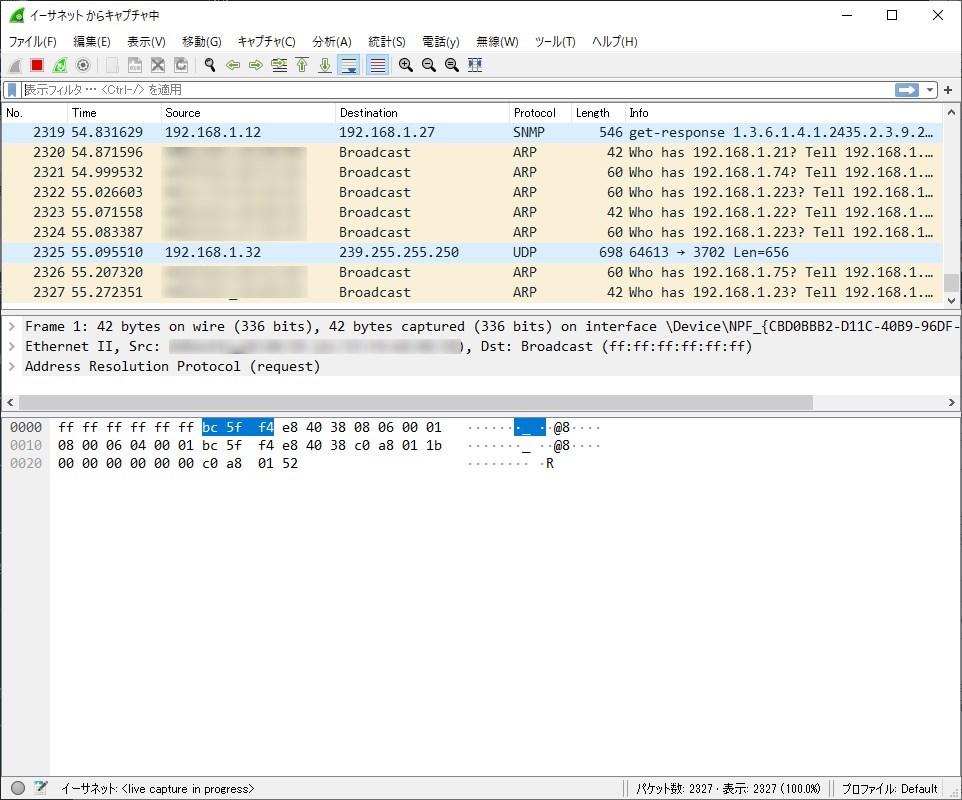
Task: Apply the display filter arrow button
Action: [x=907, y=90]
